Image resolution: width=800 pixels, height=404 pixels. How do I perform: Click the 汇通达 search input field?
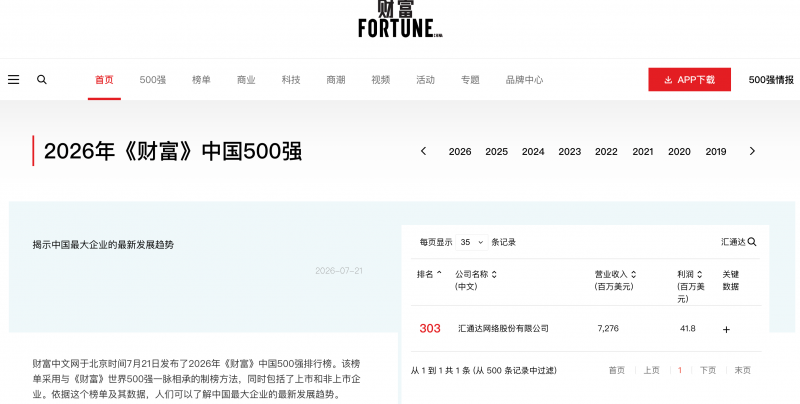coord(733,242)
